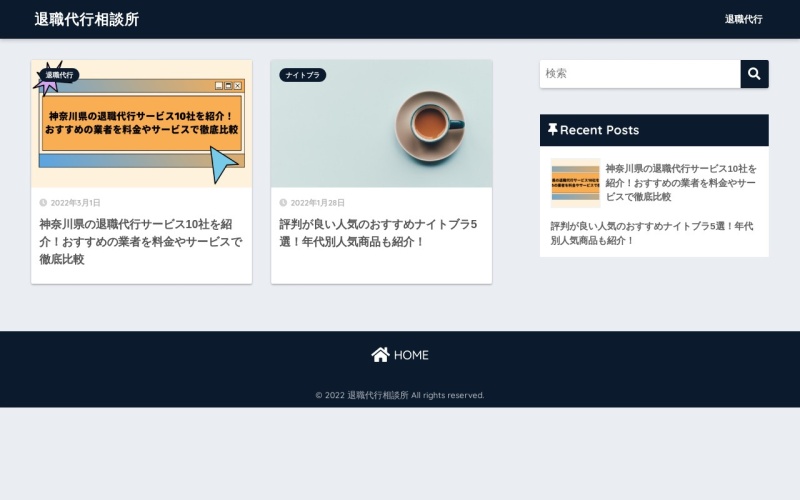Open the ナイトブラ5選 link in Recent Posts
The width and height of the screenshot is (800, 500).
pos(652,233)
